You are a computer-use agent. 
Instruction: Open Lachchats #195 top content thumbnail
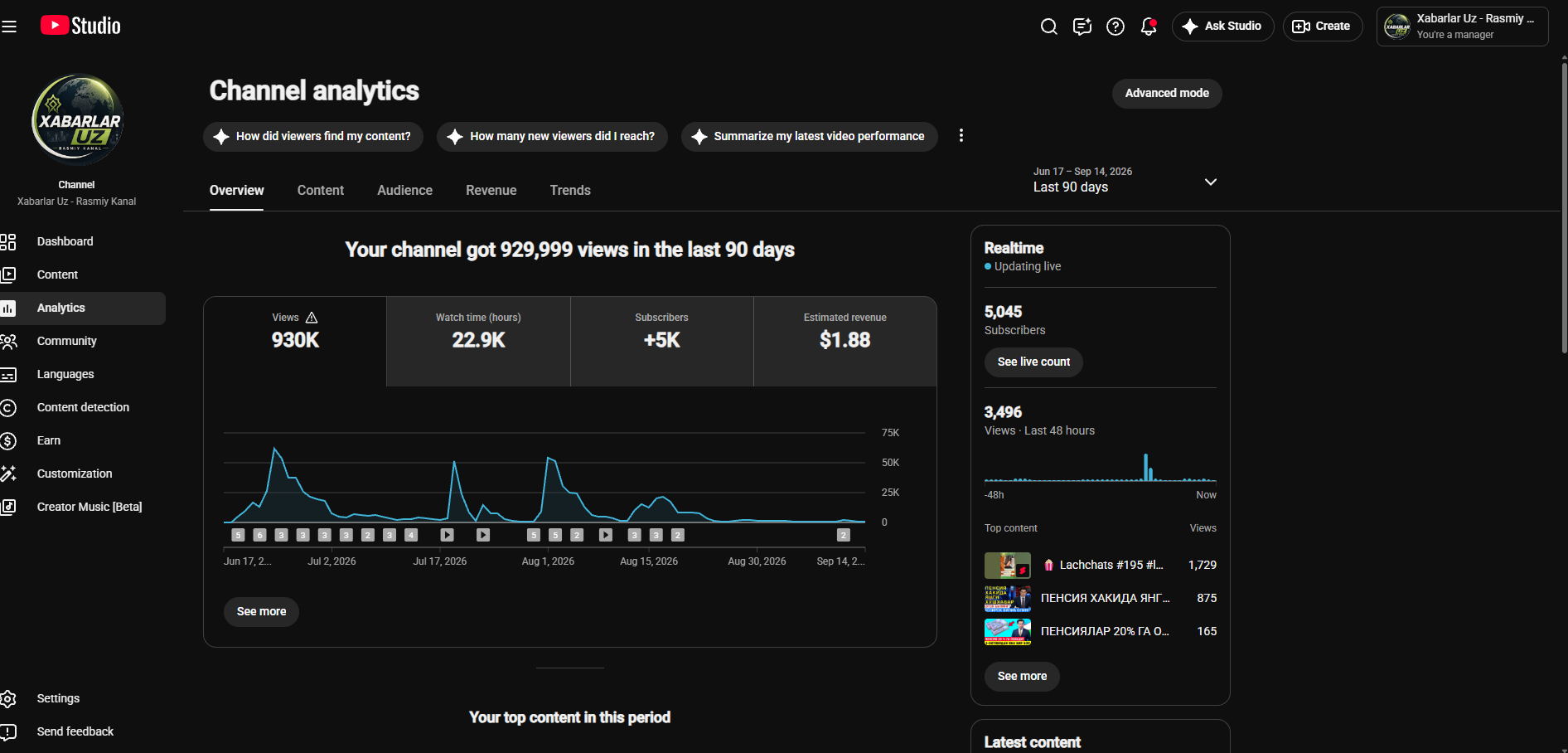point(1008,566)
